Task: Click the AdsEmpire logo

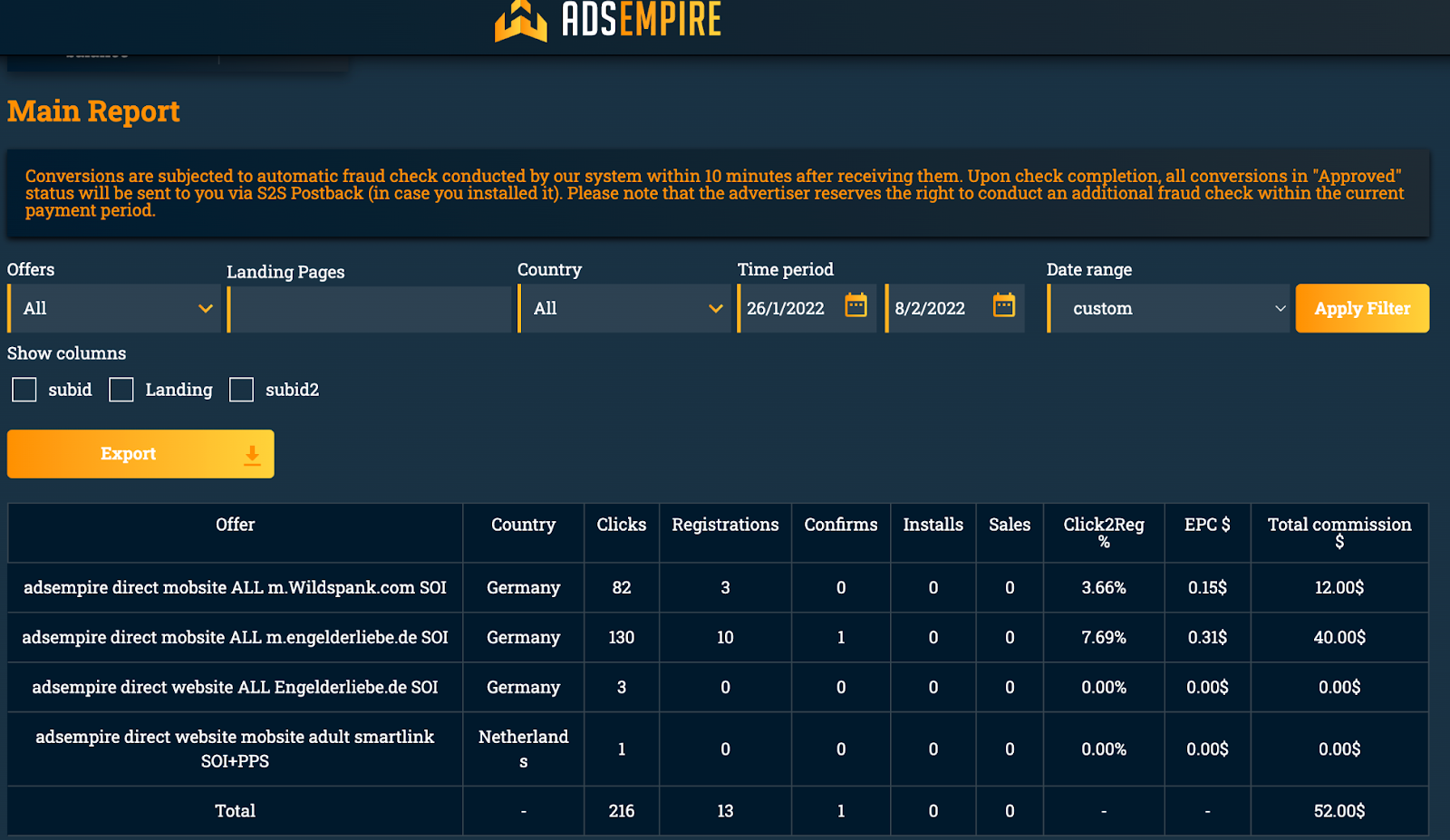Action: tap(608, 20)
